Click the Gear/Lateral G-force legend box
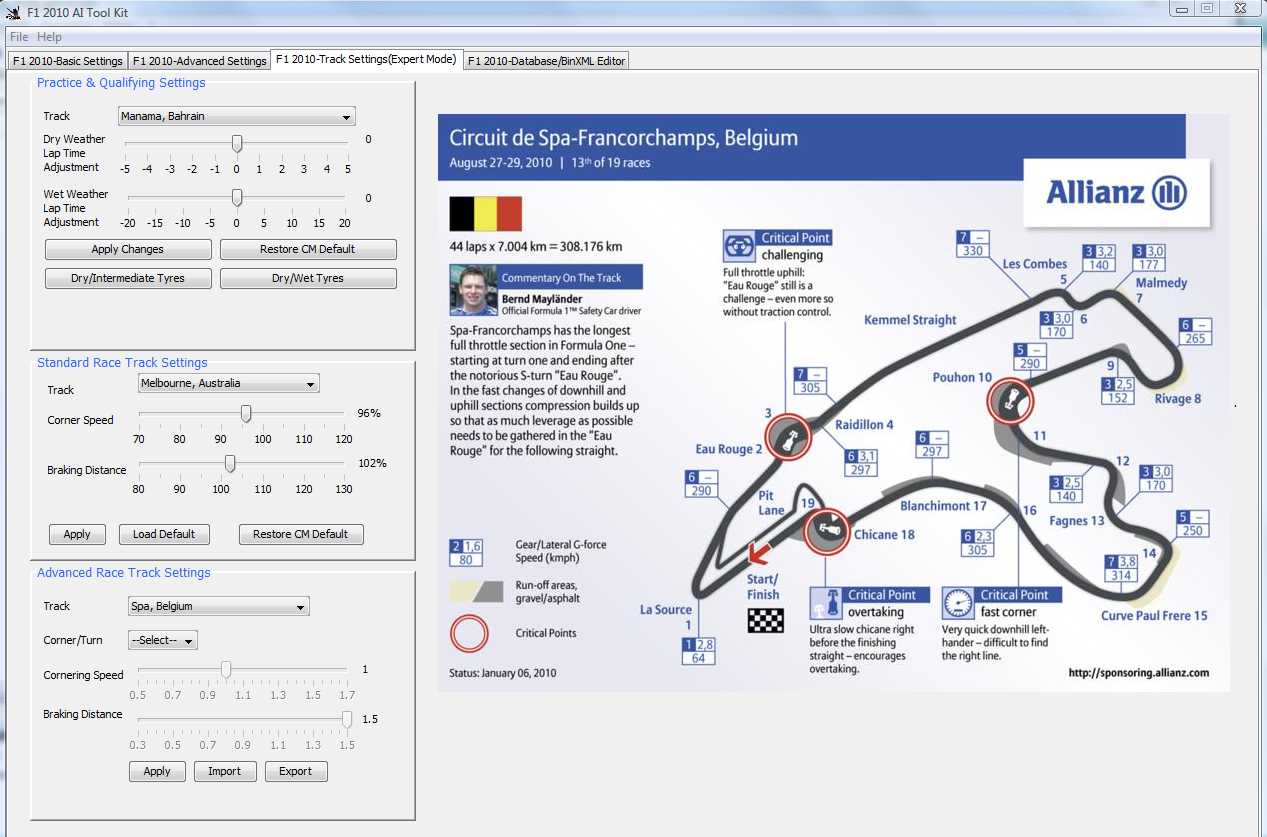 coord(467,552)
